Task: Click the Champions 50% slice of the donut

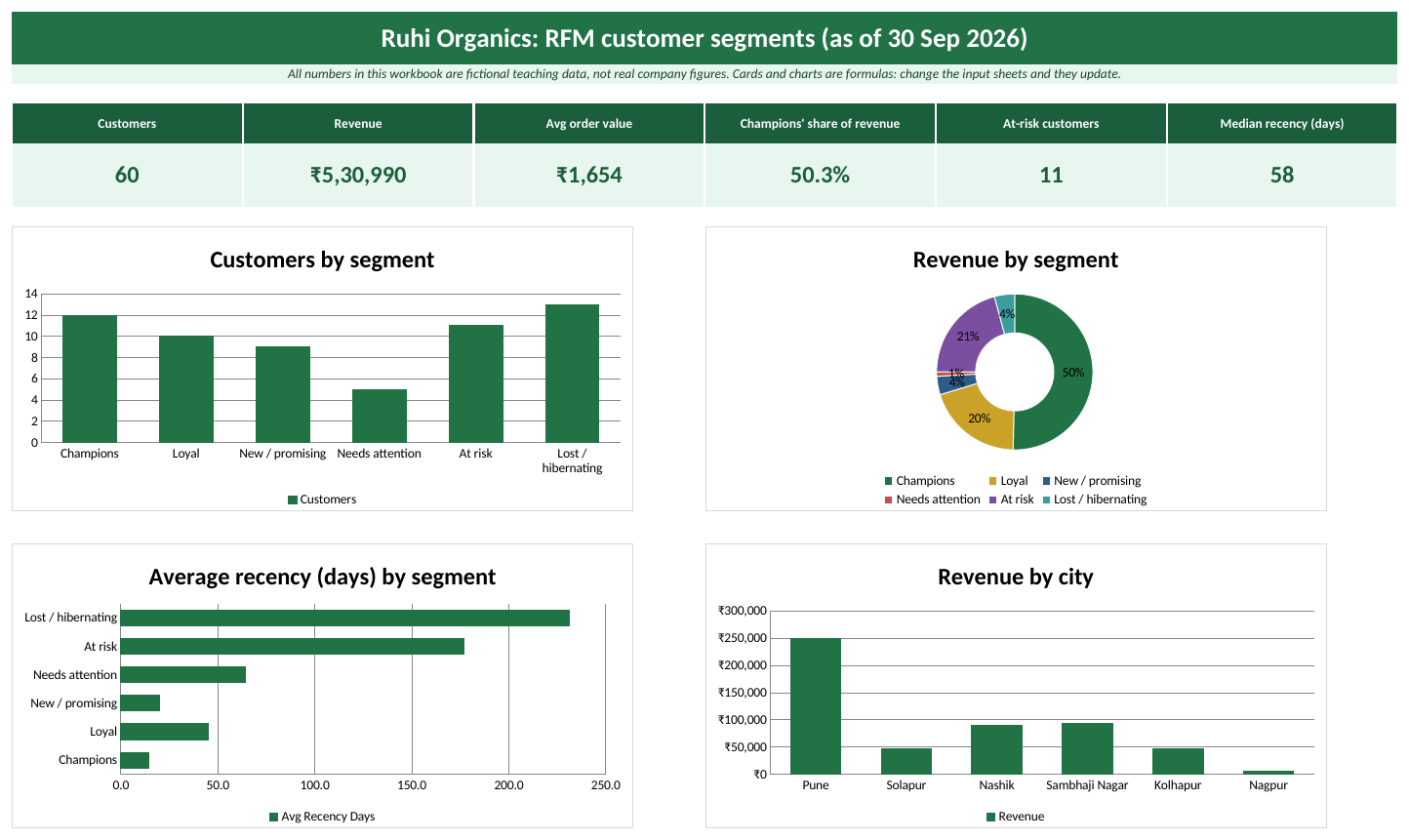Action: click(1072, 373)
